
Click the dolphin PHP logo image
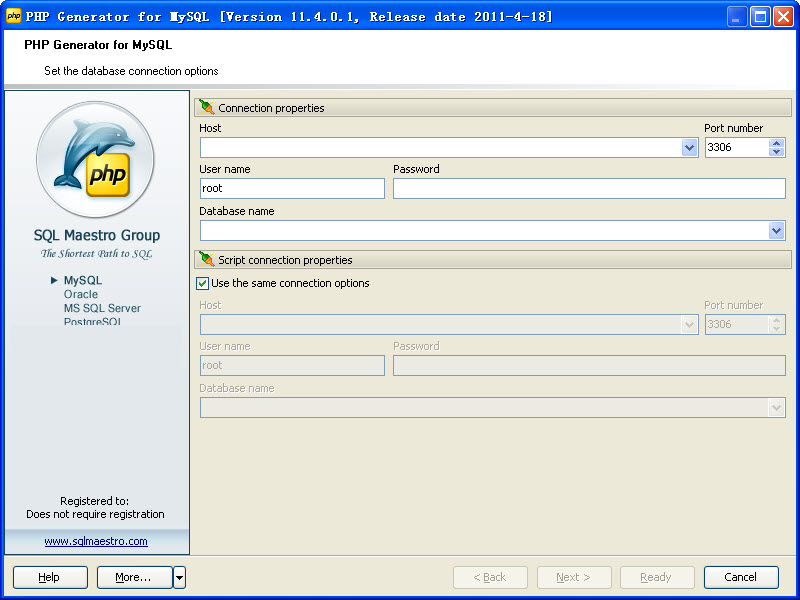click(x=96, y=160)
